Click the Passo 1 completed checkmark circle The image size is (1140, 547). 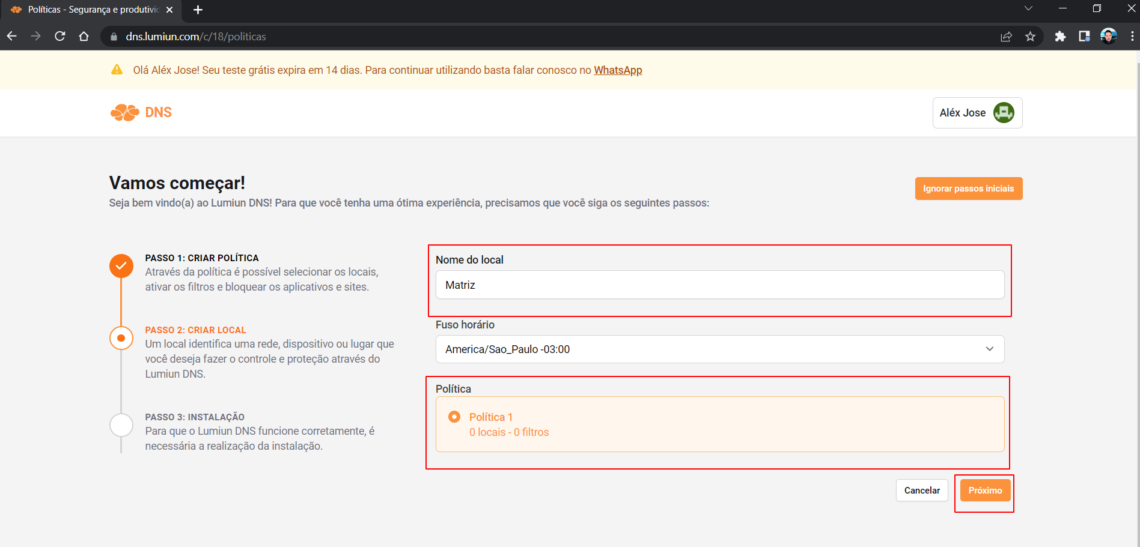point(121,266)
